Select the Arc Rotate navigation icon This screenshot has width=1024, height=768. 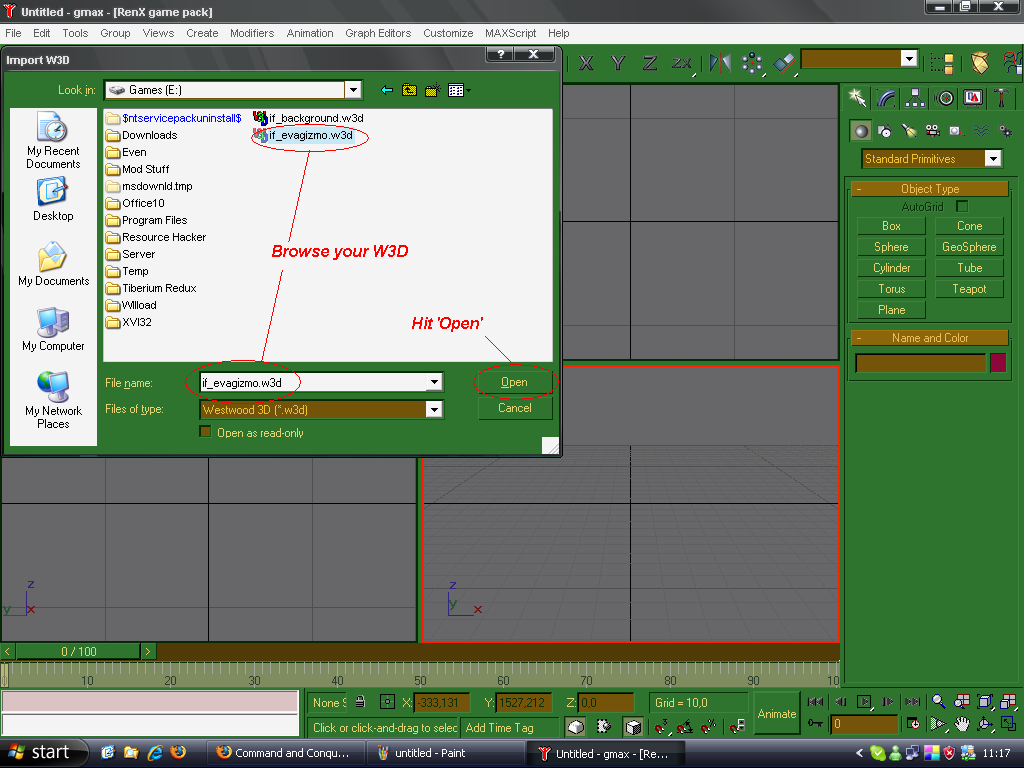(x=985, y=724)
